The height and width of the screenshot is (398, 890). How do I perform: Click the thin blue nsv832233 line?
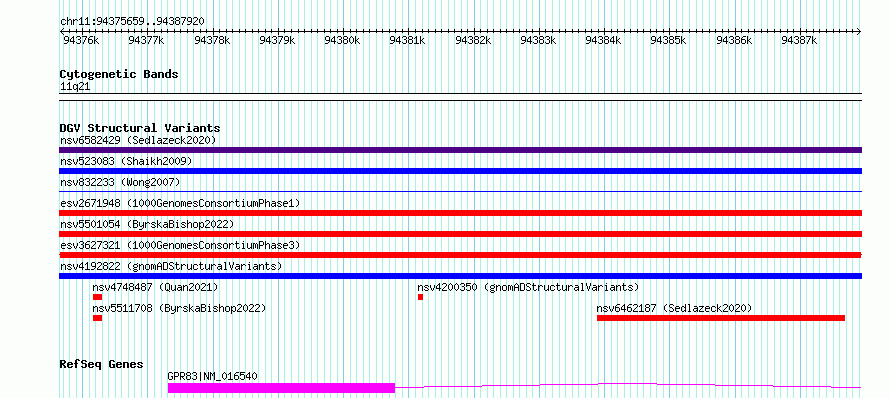pos(460,192)
